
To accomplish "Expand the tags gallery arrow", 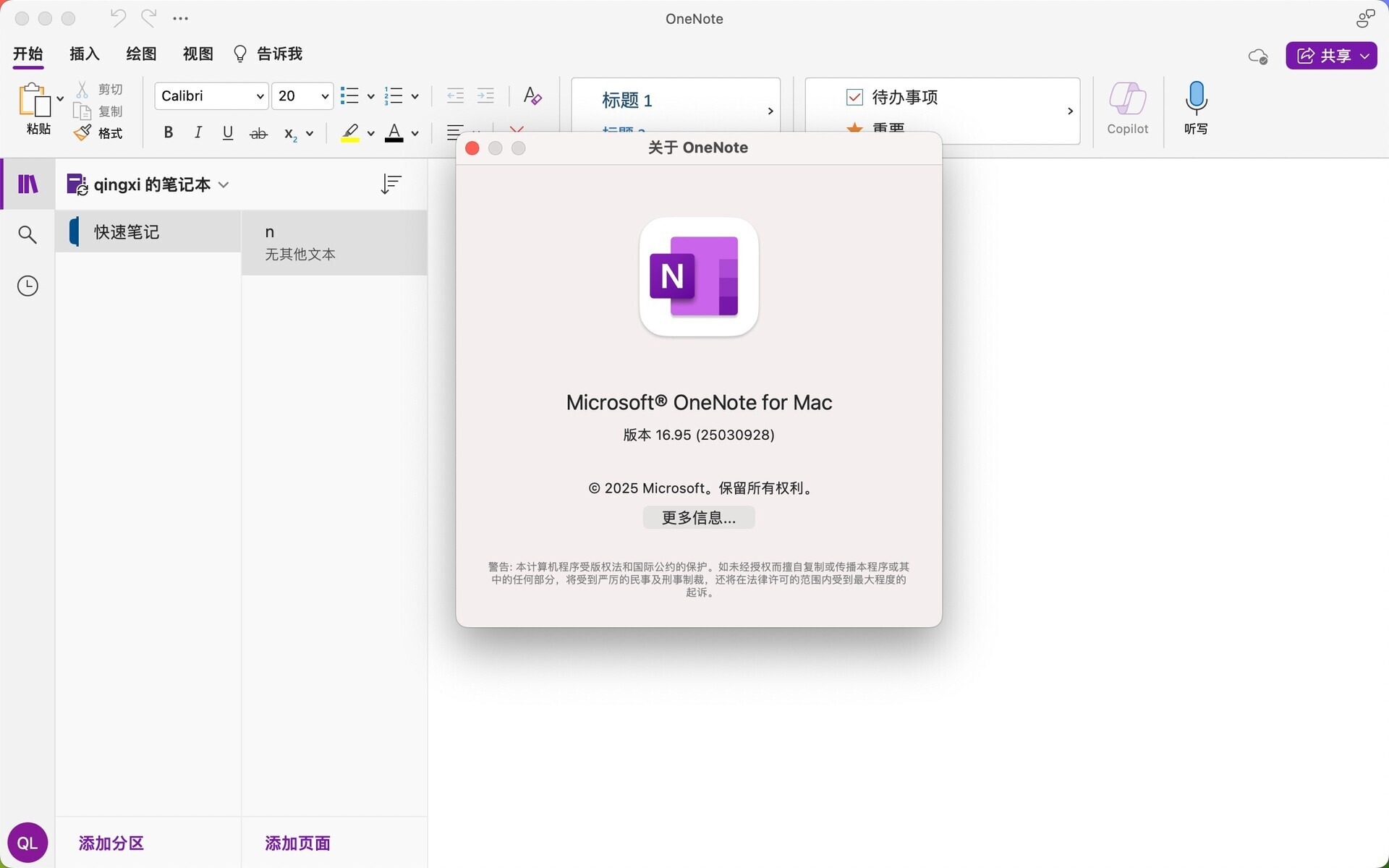I will 1070,111.
